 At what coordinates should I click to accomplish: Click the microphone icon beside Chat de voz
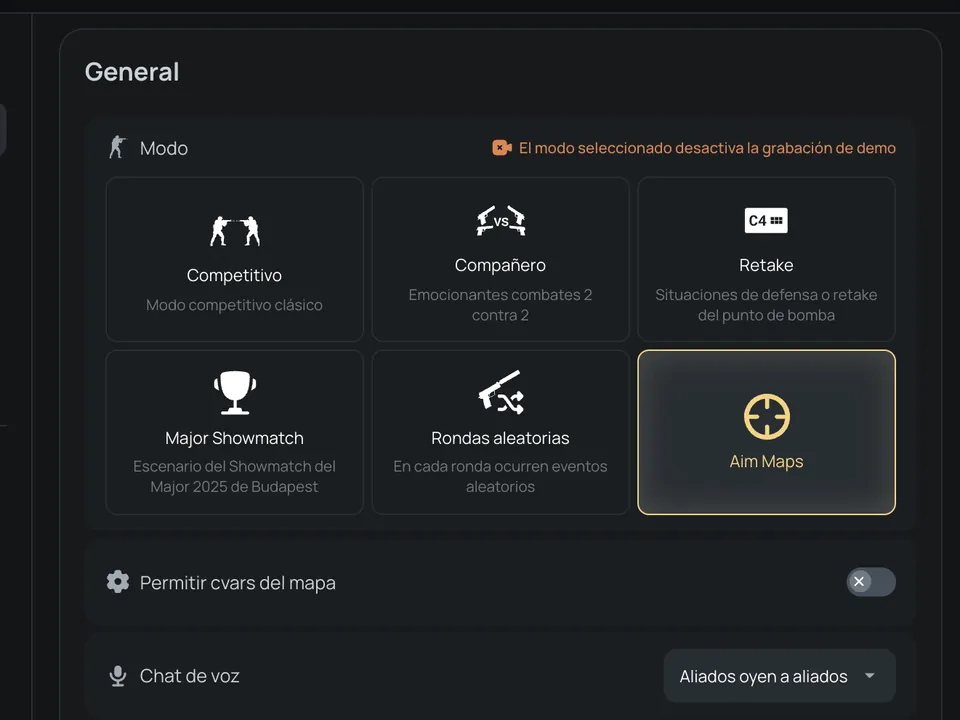(x=118, y=676)
